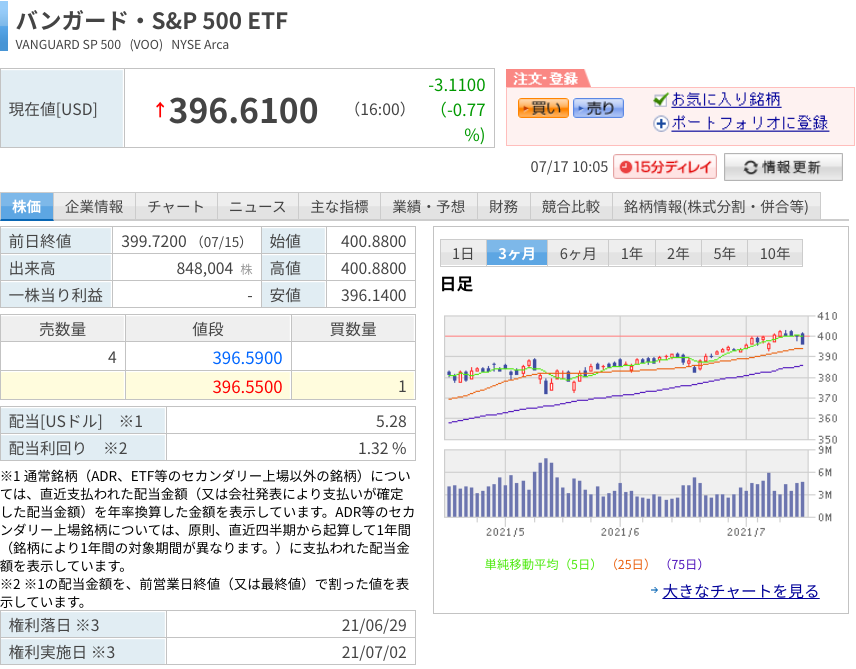Click payment date 21/07/02
856x669 pixels.
374,652
